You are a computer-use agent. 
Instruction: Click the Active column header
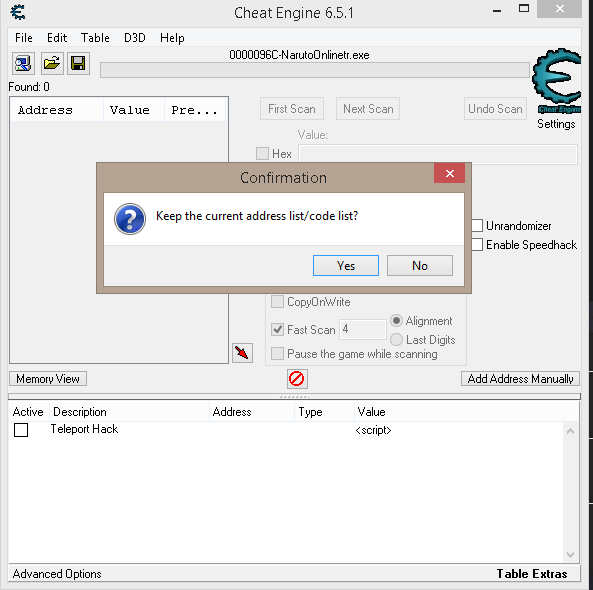click(x=29, y=411)
